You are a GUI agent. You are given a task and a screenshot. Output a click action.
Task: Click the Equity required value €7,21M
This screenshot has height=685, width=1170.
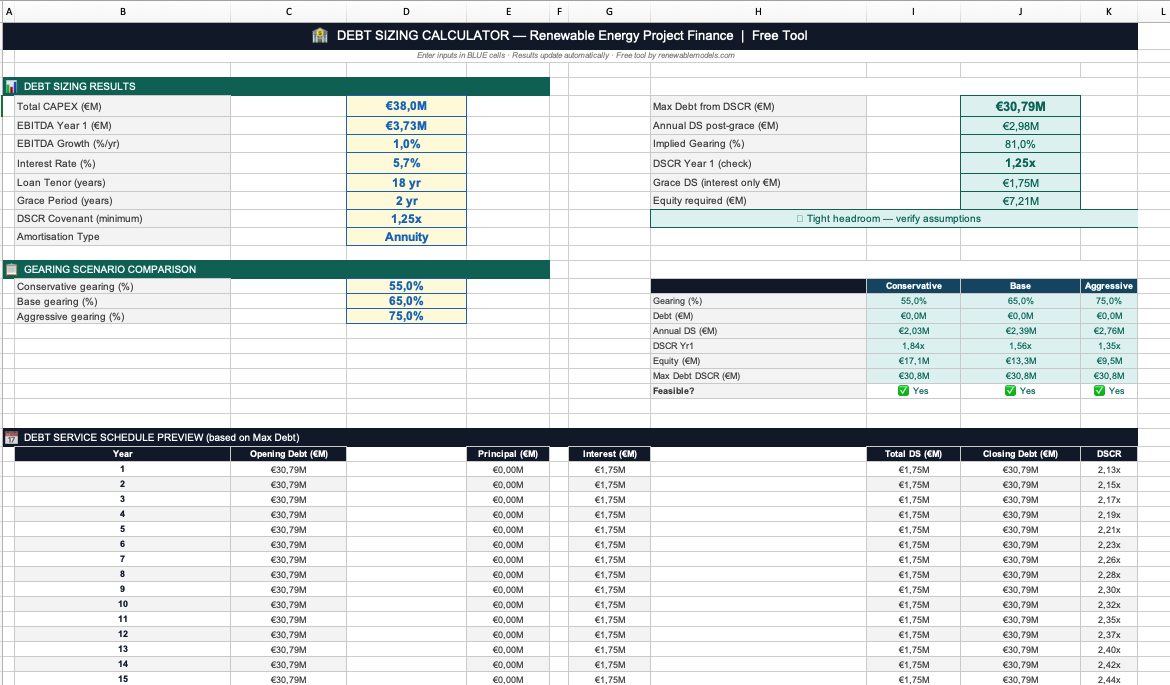[x=1020, y=201]
